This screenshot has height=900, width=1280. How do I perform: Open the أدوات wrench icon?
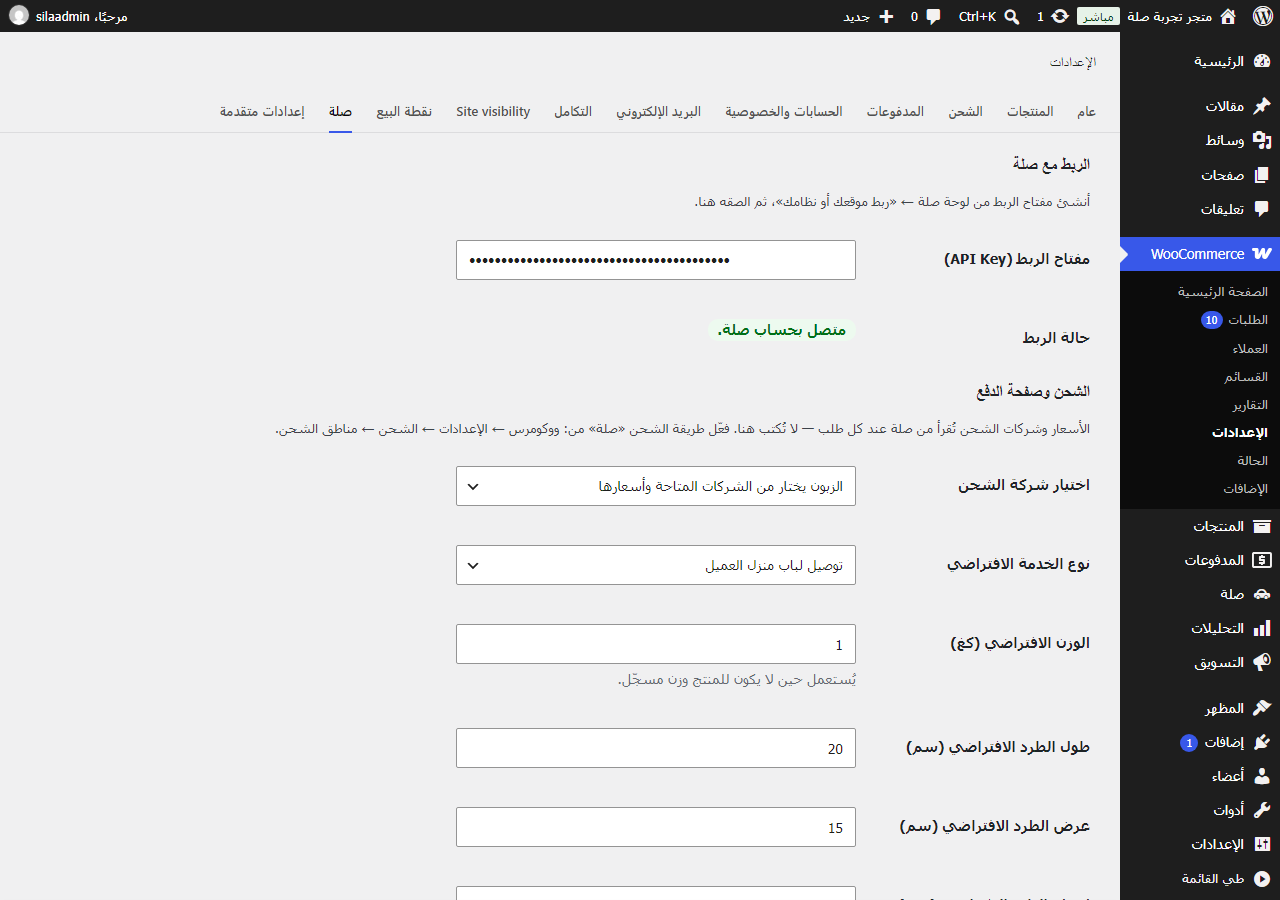pyautogui.click(x=1262, y=810)
